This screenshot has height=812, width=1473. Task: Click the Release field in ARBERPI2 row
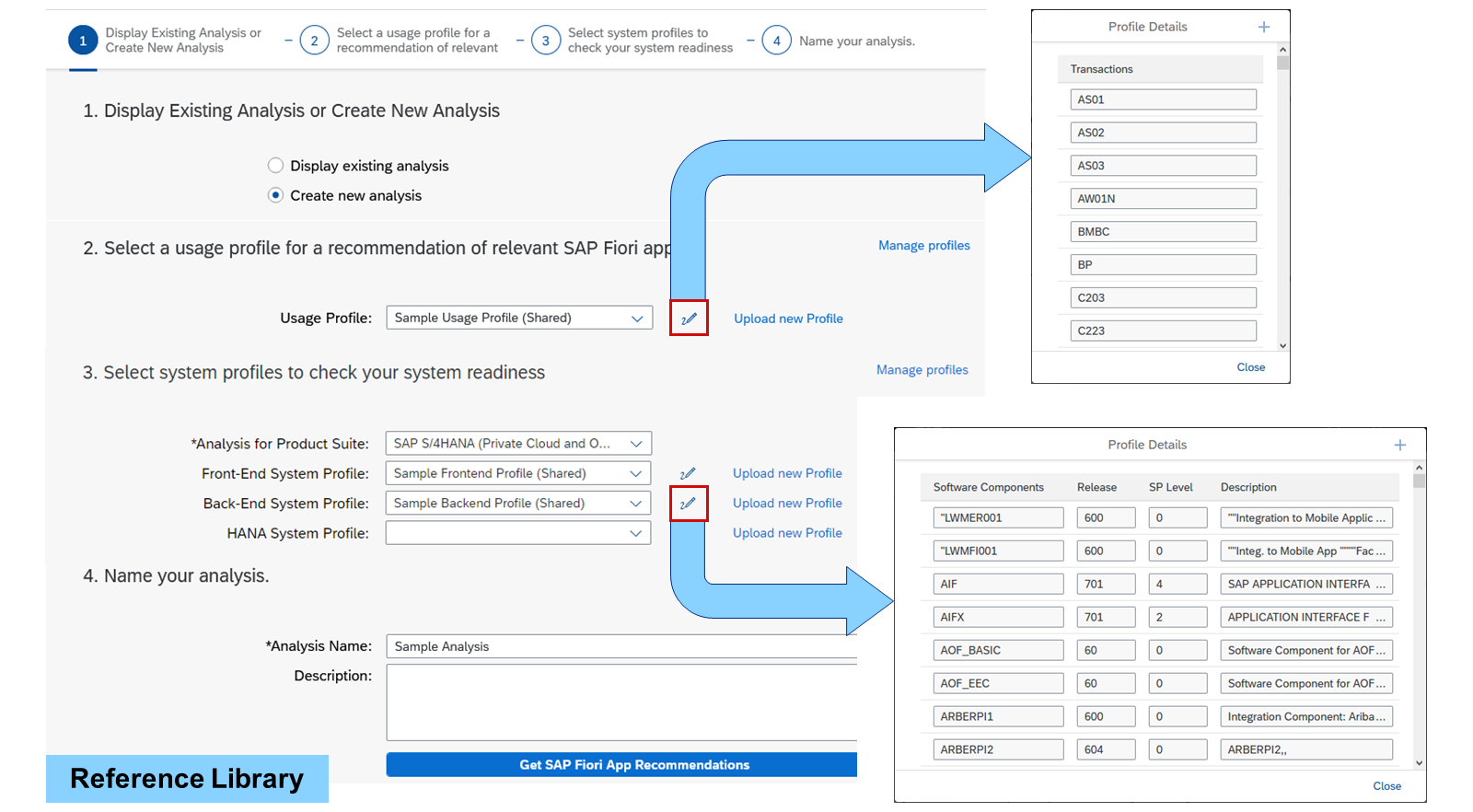[1107, 749]
